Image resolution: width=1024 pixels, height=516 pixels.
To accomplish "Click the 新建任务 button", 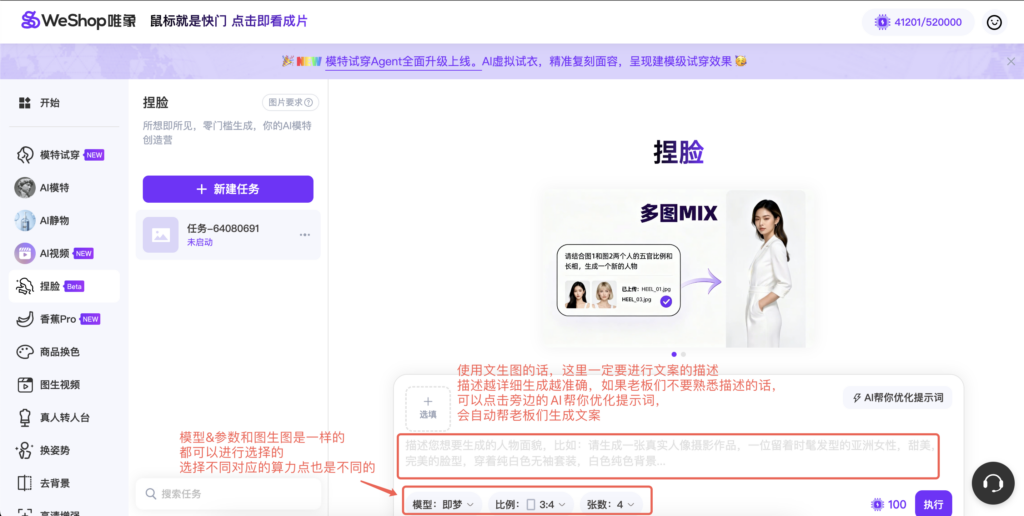I will coord(227,189).
